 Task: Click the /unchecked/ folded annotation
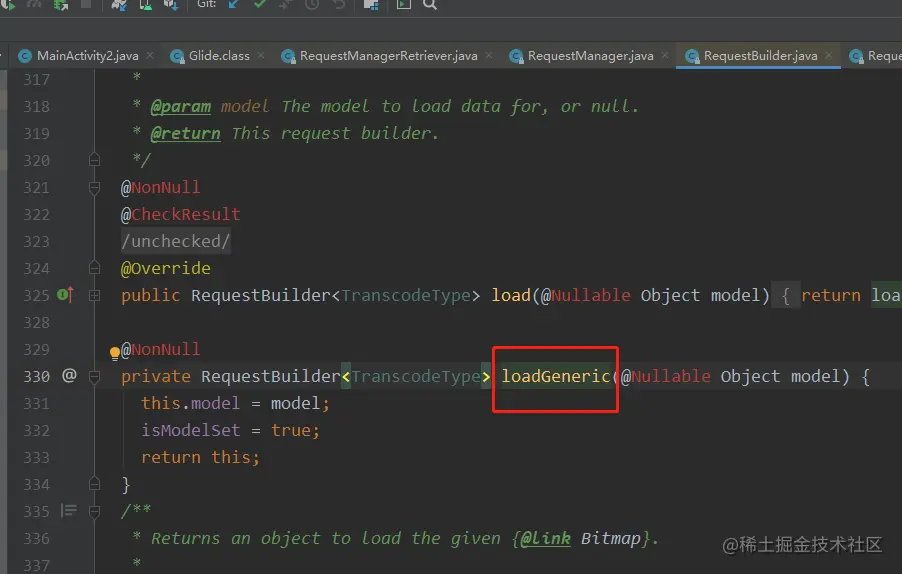(x=175, y=241)
